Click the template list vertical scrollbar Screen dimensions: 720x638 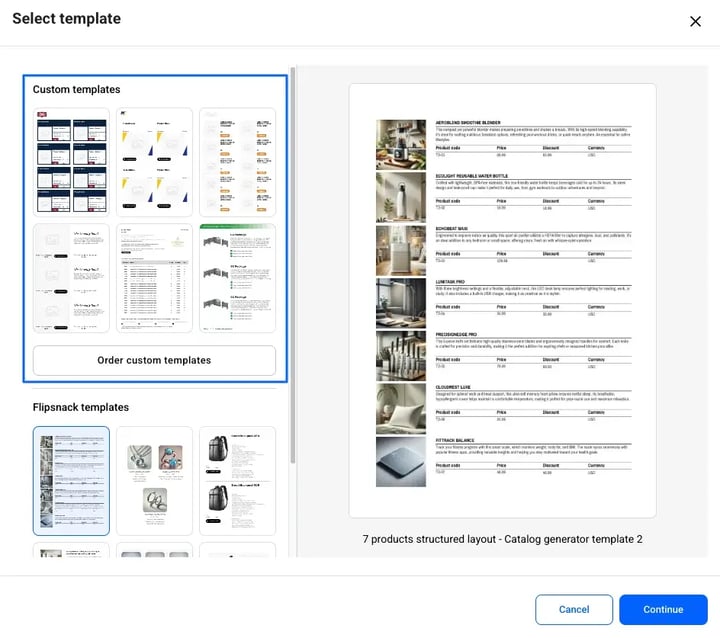point(292,265)
